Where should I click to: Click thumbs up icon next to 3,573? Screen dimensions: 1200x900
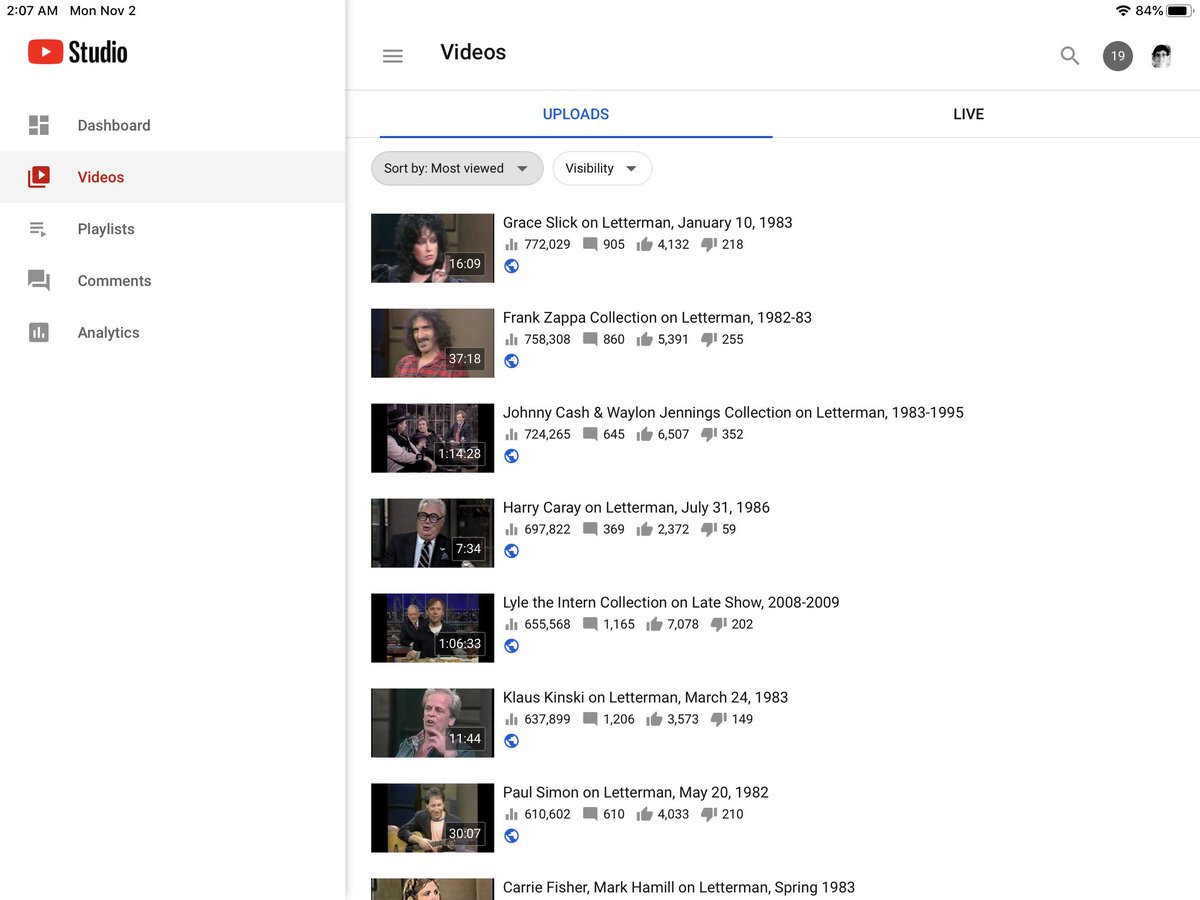(654, 719)
